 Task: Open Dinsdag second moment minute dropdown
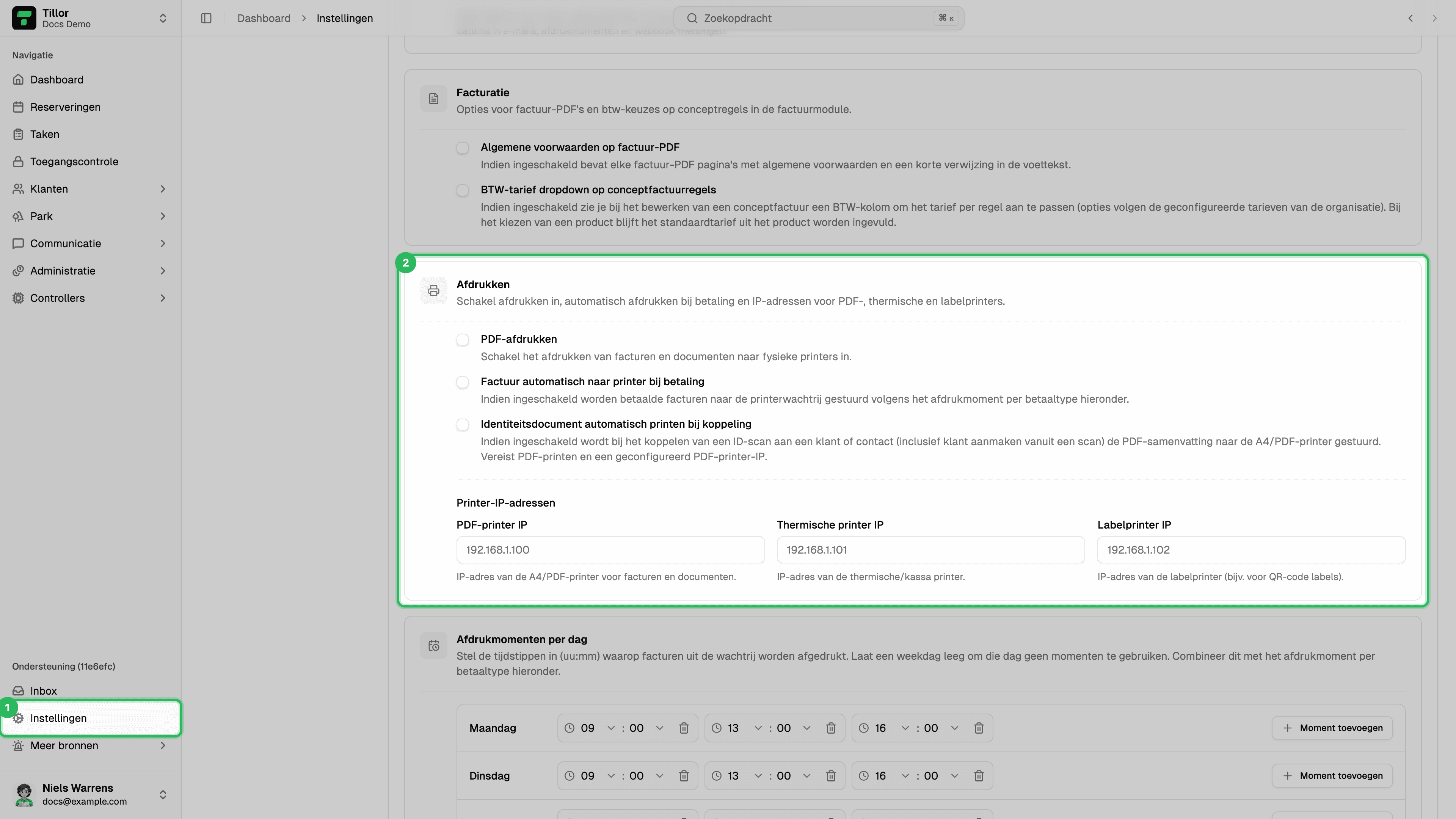(x=794, y=776)
